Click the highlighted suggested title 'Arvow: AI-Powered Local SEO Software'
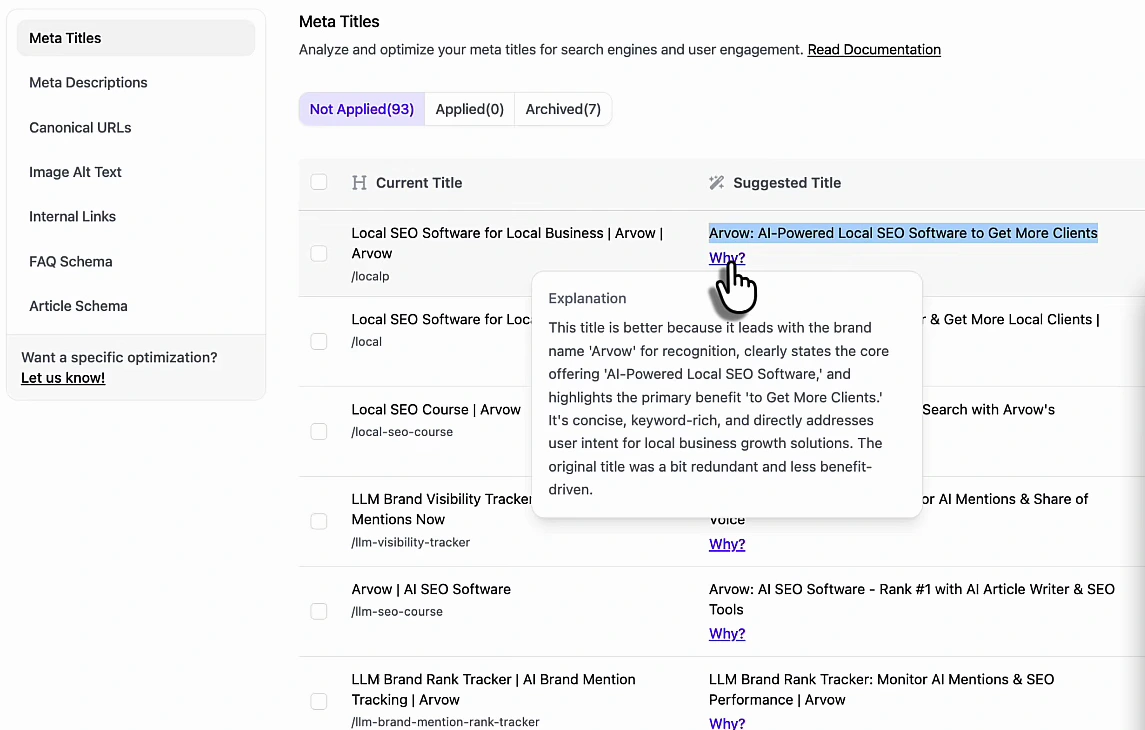The width and height of the screenshot is (1145, 730). click(x=903, y=233)
